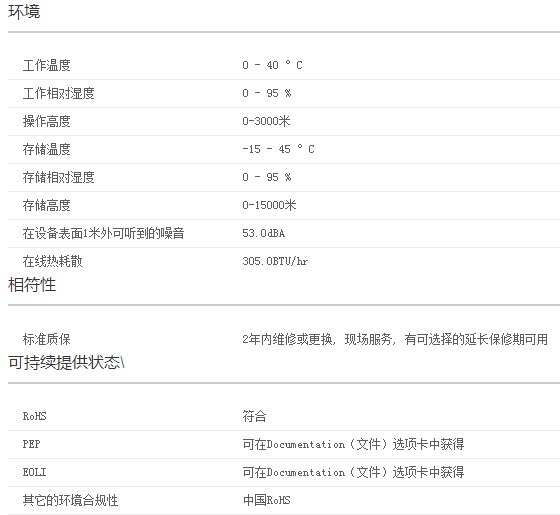Click the 相符性 section heading

click(32, 285)
